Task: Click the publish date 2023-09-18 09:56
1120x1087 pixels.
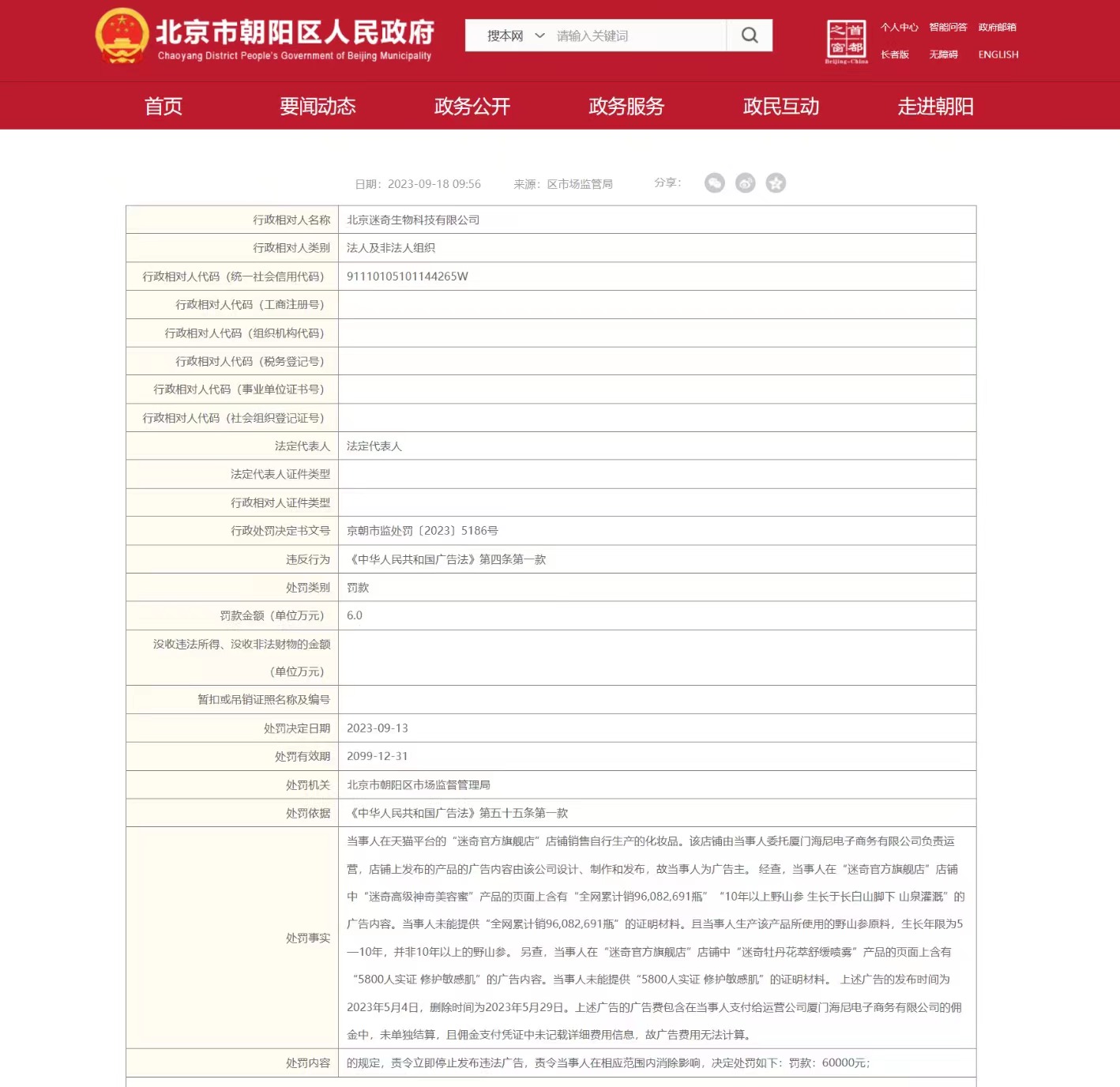Action: (434, 184)
